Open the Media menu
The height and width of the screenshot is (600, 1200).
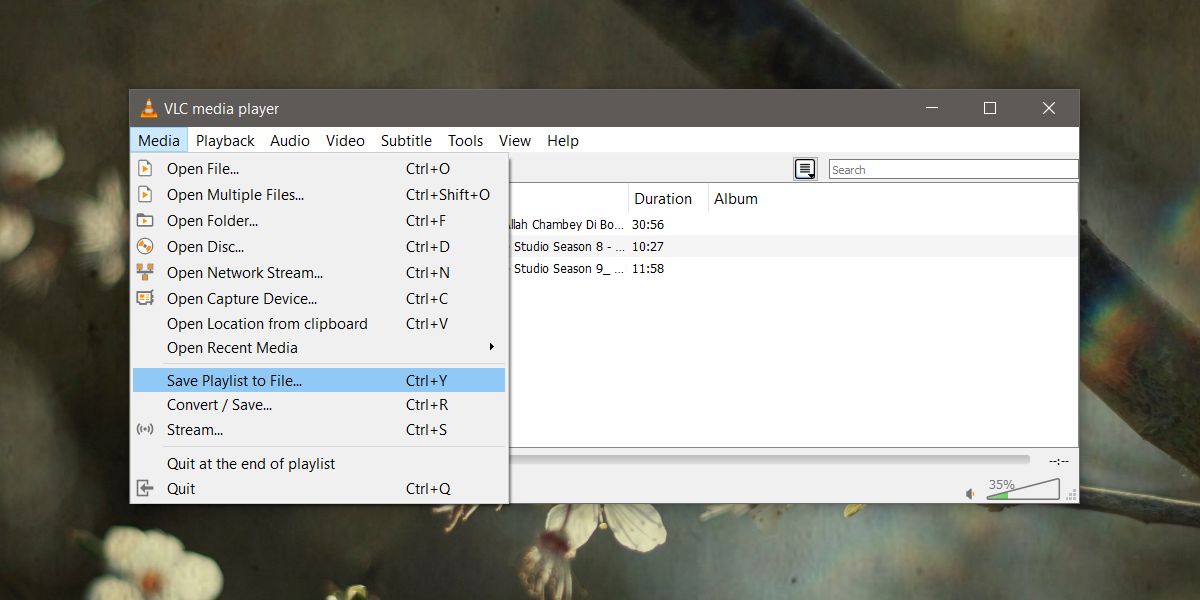pos(159,140)
